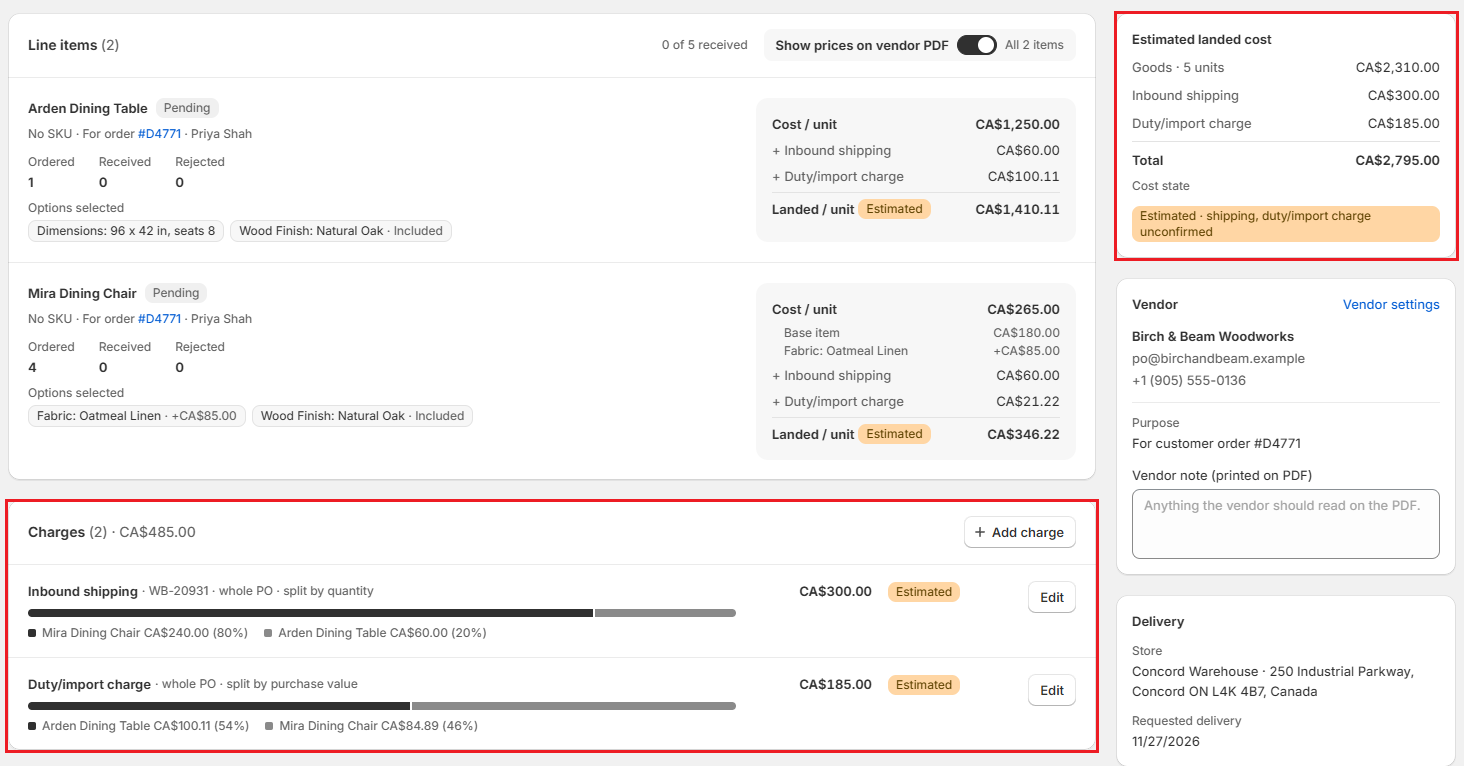
Task: Edit the Duty/import charge
Action: point(1051,690)
